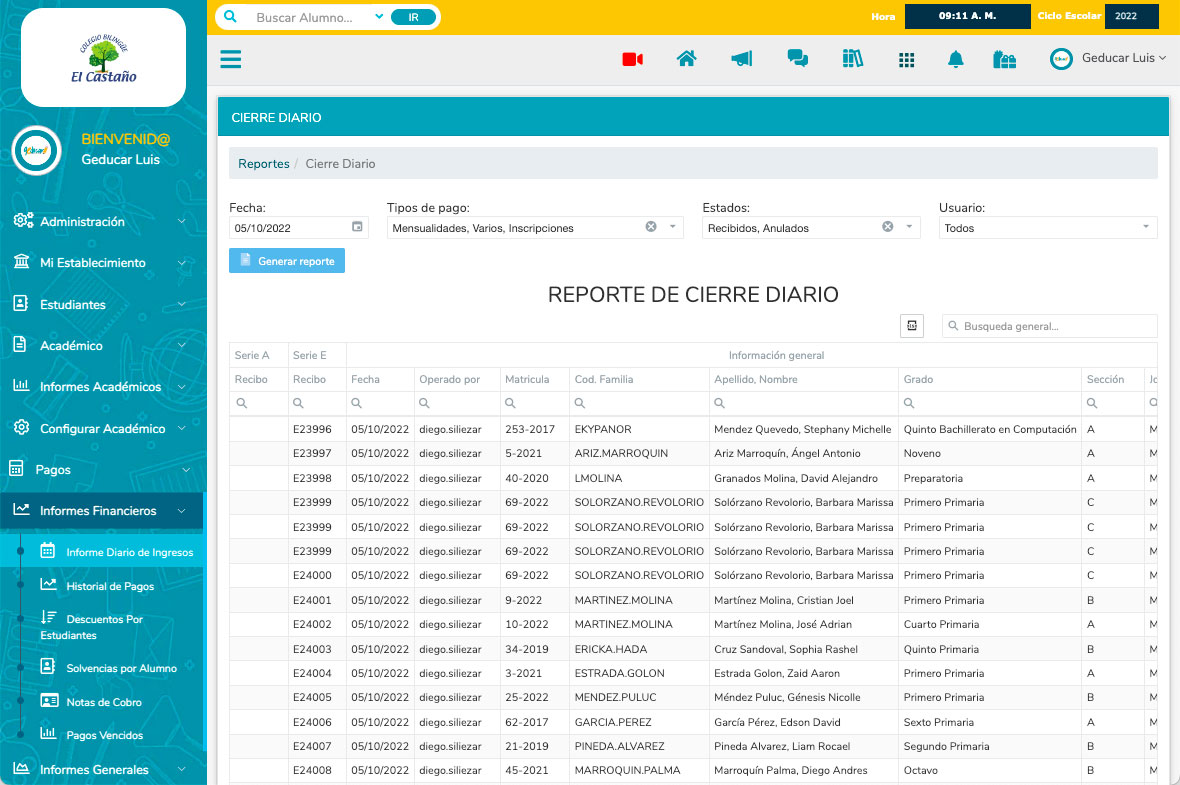
Task: Expand the Académico menu
Action: tap(101, 345)
